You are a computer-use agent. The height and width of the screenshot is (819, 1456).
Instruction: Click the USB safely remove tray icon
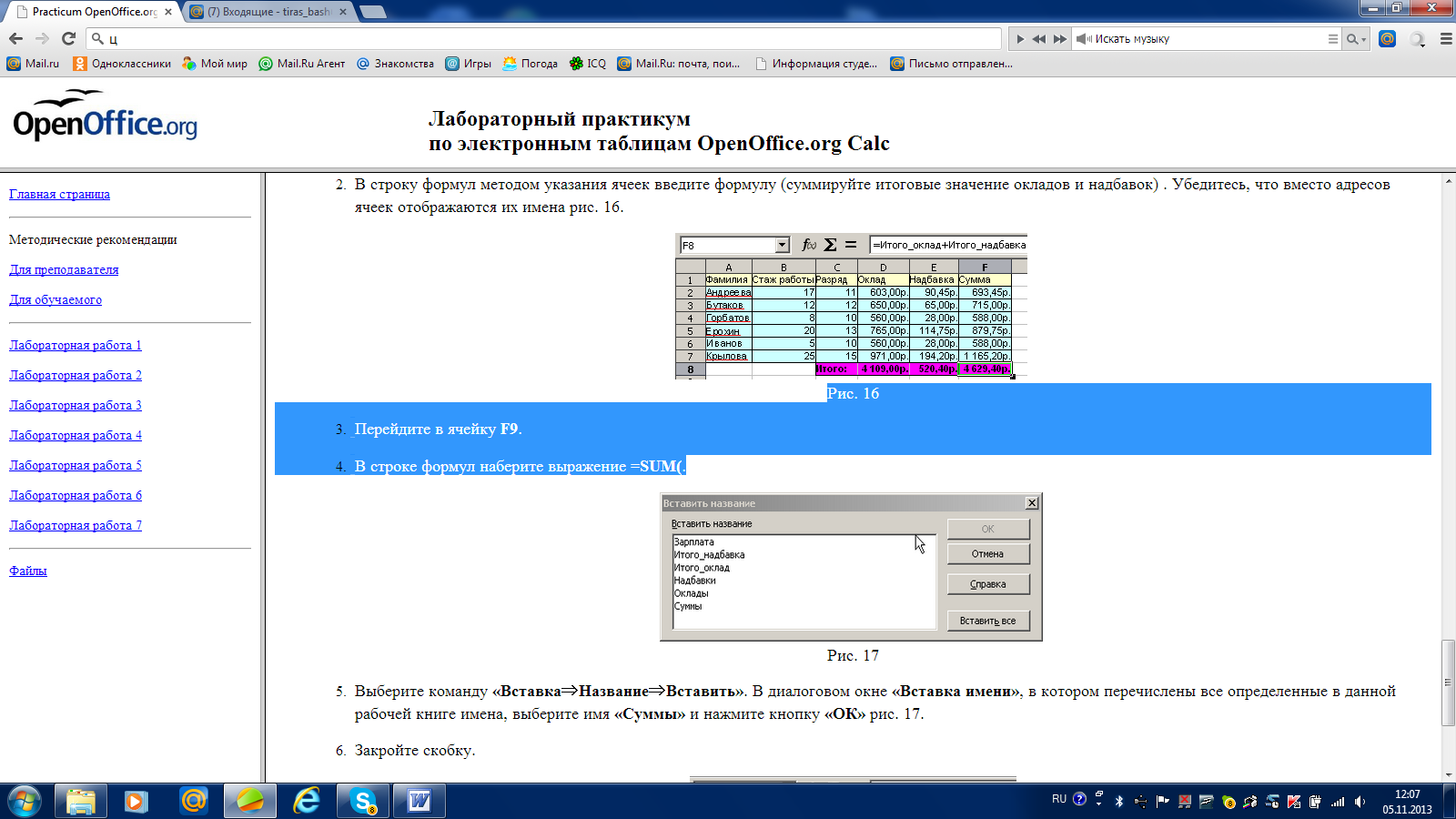1140,802
